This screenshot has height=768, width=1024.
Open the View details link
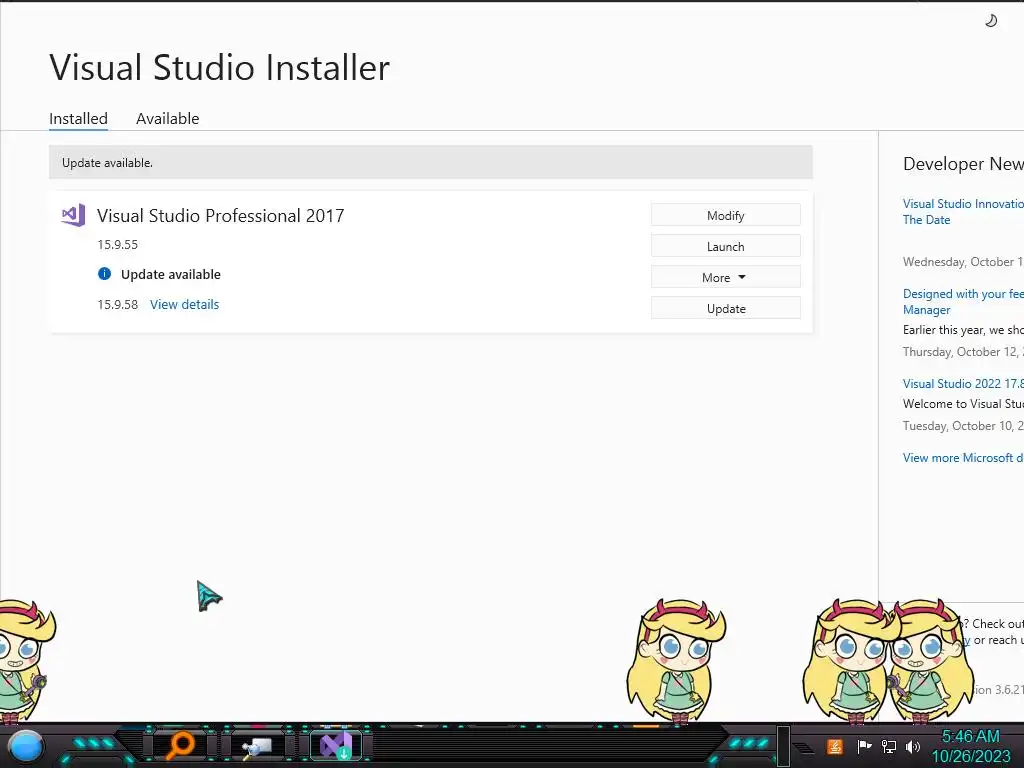click(x=185, y=304)
